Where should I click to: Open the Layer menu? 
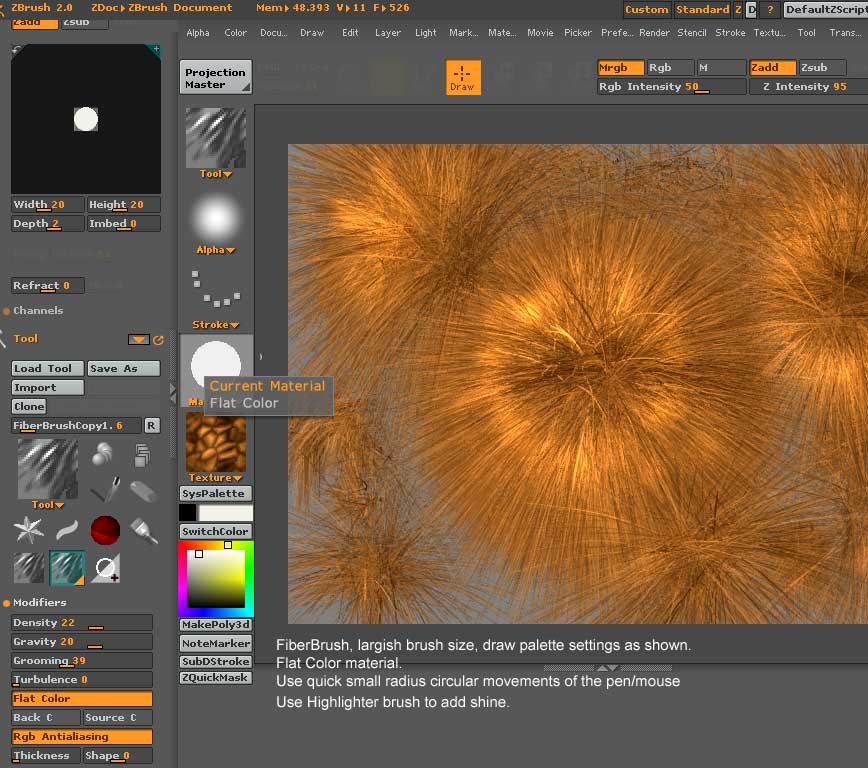(x=388, y=33)
